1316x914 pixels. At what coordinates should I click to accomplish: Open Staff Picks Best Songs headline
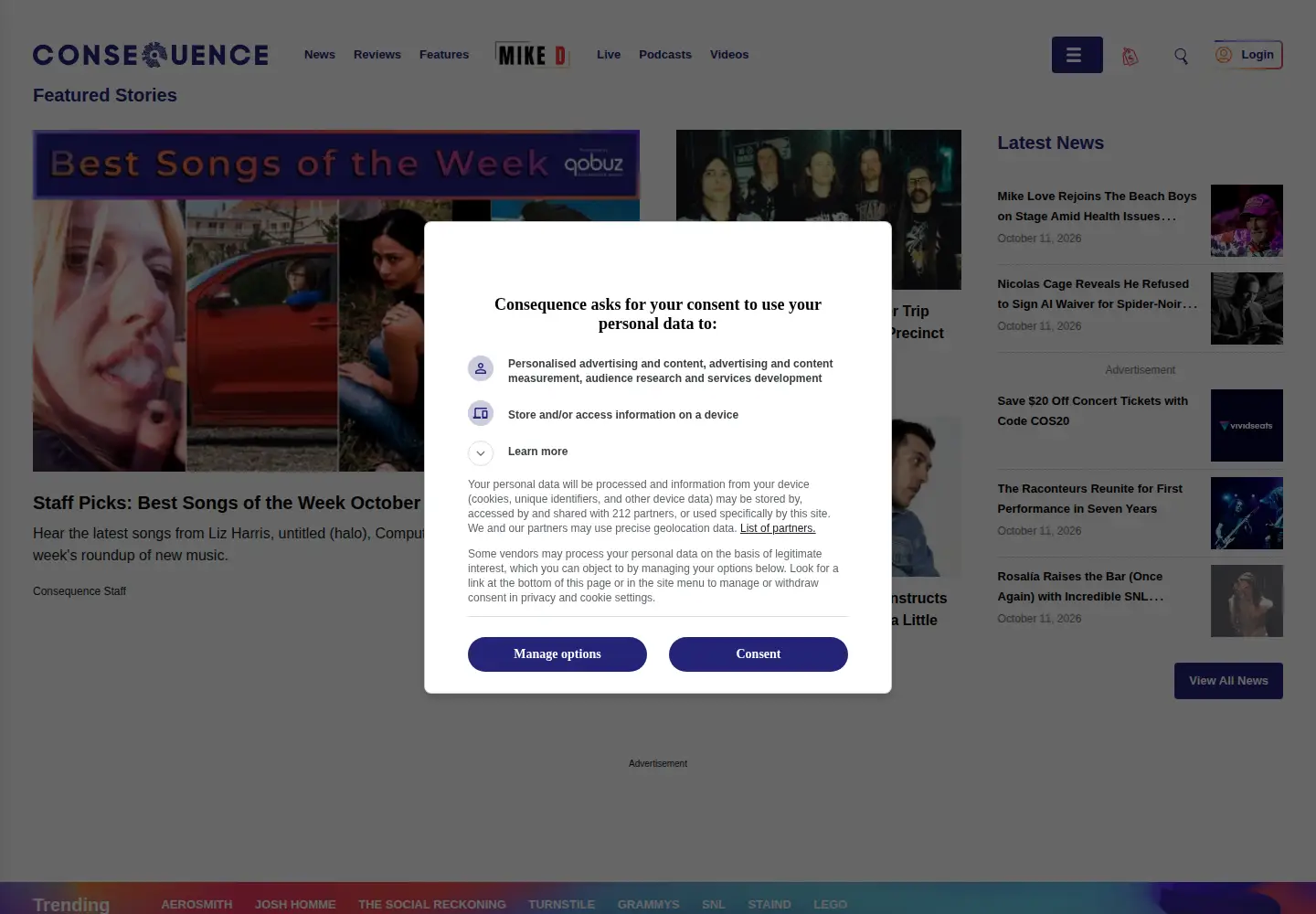pos(227,503)
